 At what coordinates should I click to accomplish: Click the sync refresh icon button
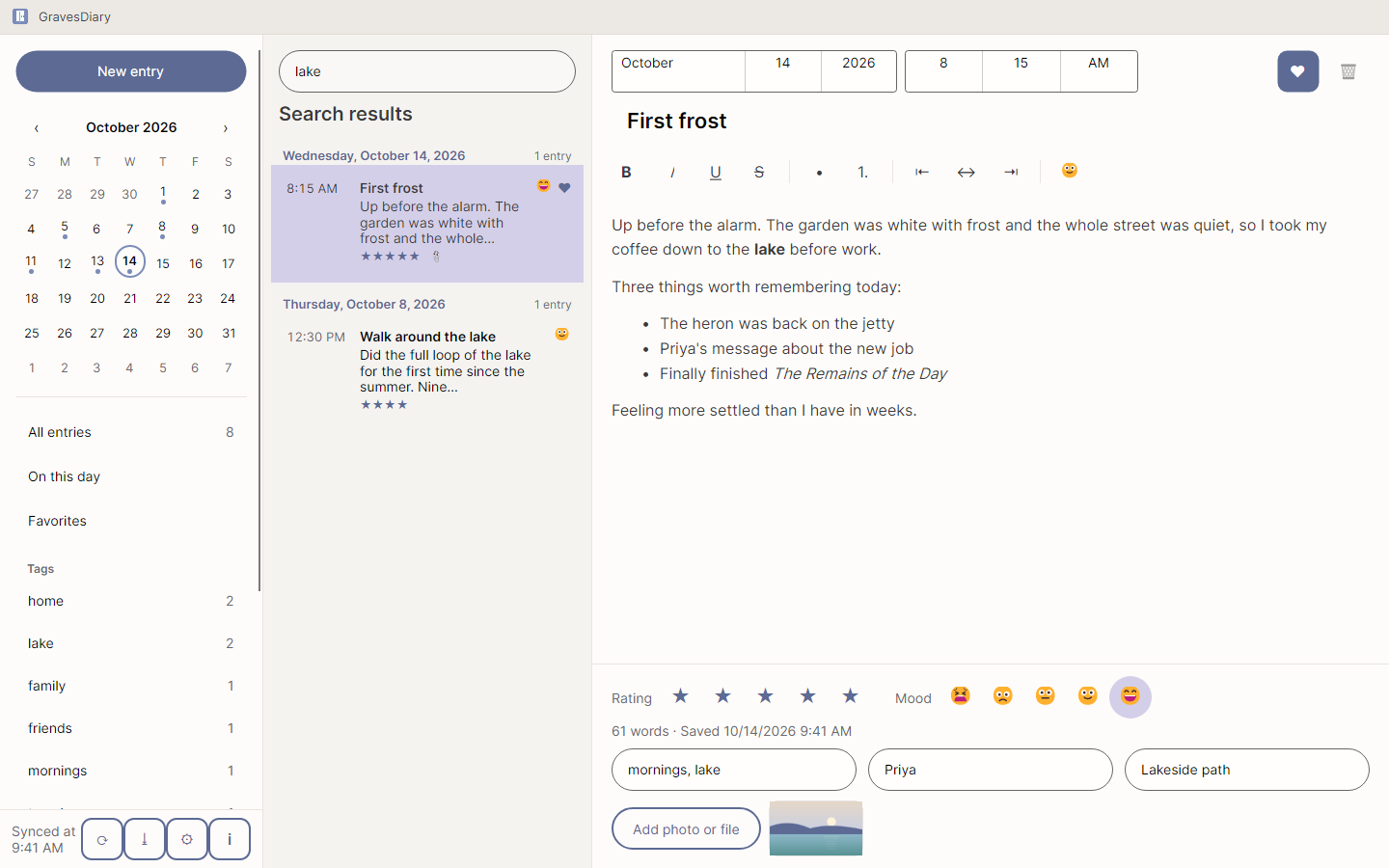(x=102, y=839)
